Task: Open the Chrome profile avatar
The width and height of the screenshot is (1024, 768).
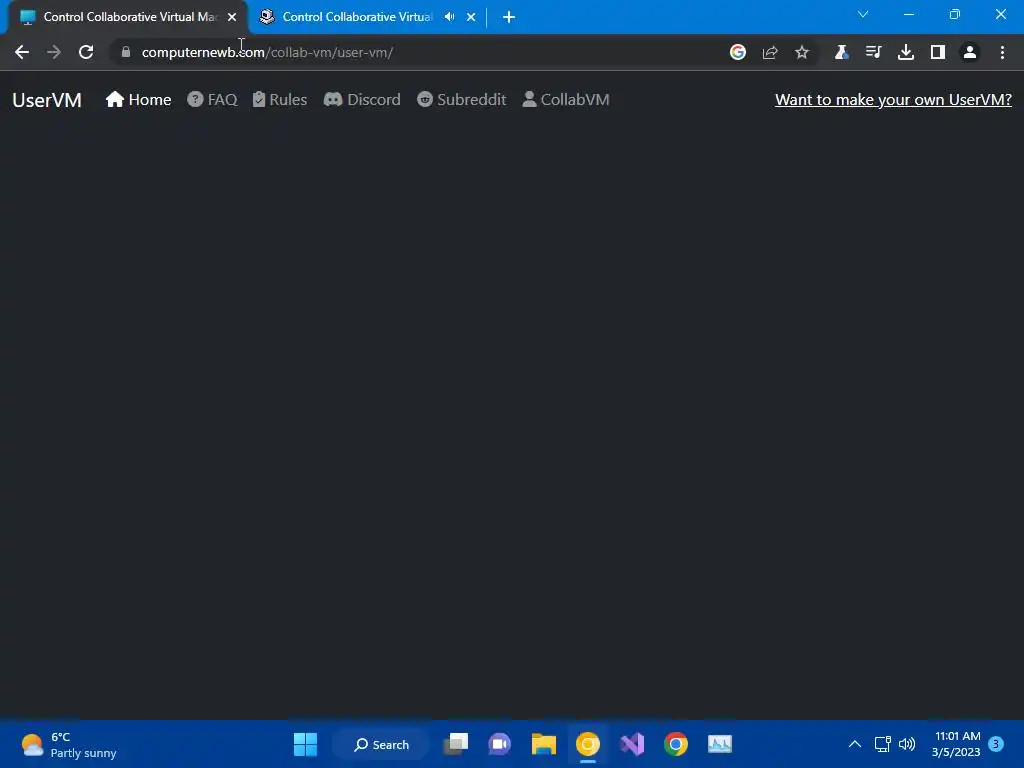Action: pos(970,52)
